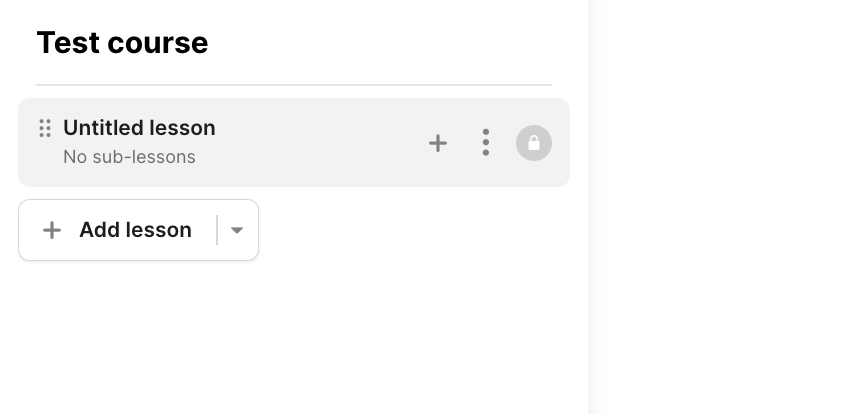
Task: Click the "No sub-lessons" subtitle text
Action: (x=129, y=157)
